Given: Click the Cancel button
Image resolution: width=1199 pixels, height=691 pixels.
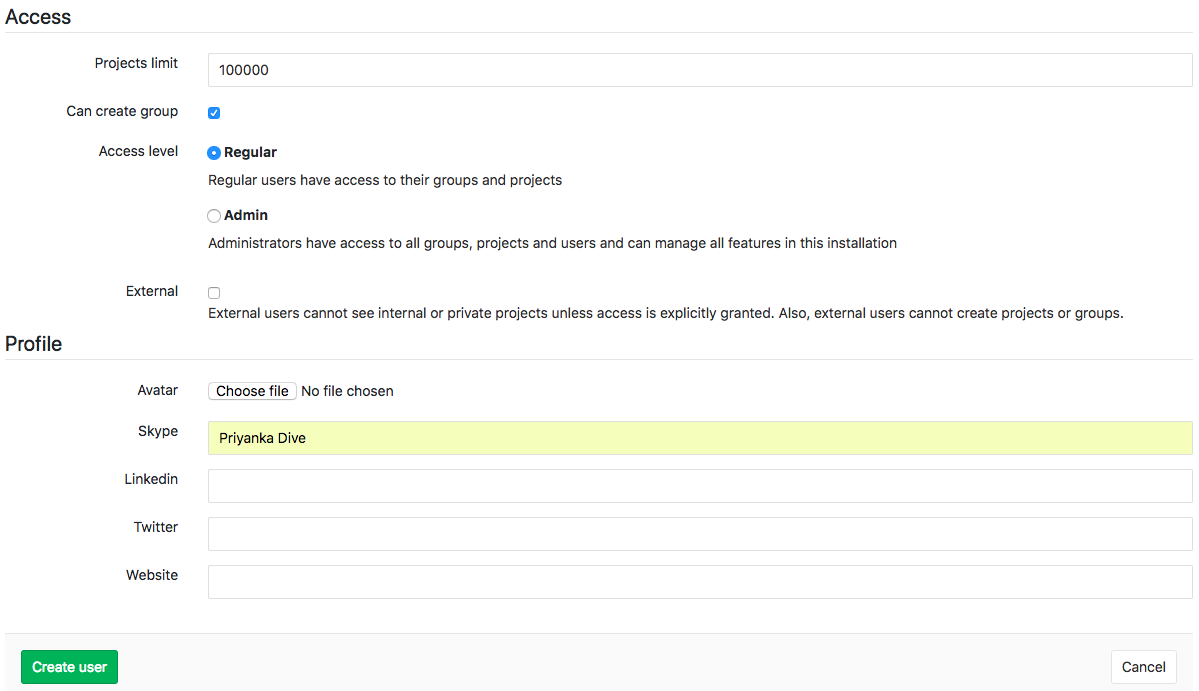Looking at the screenshot, I should 1143,667.
